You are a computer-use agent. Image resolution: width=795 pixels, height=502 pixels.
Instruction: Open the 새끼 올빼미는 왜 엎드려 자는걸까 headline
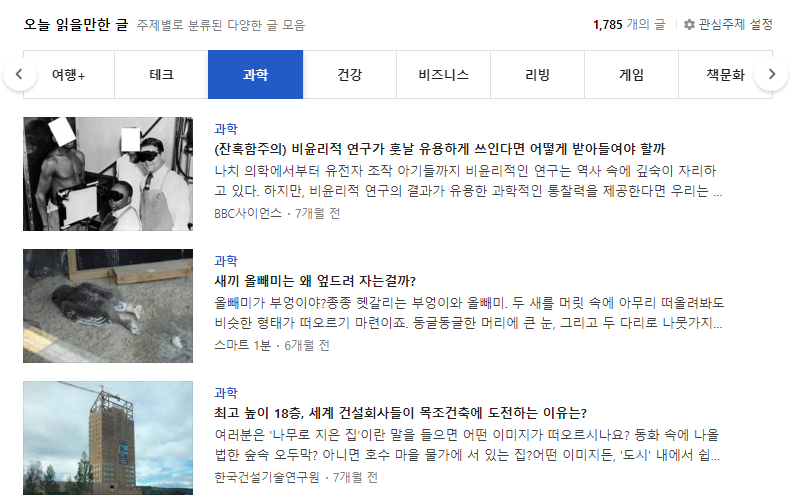click(315, 281)
